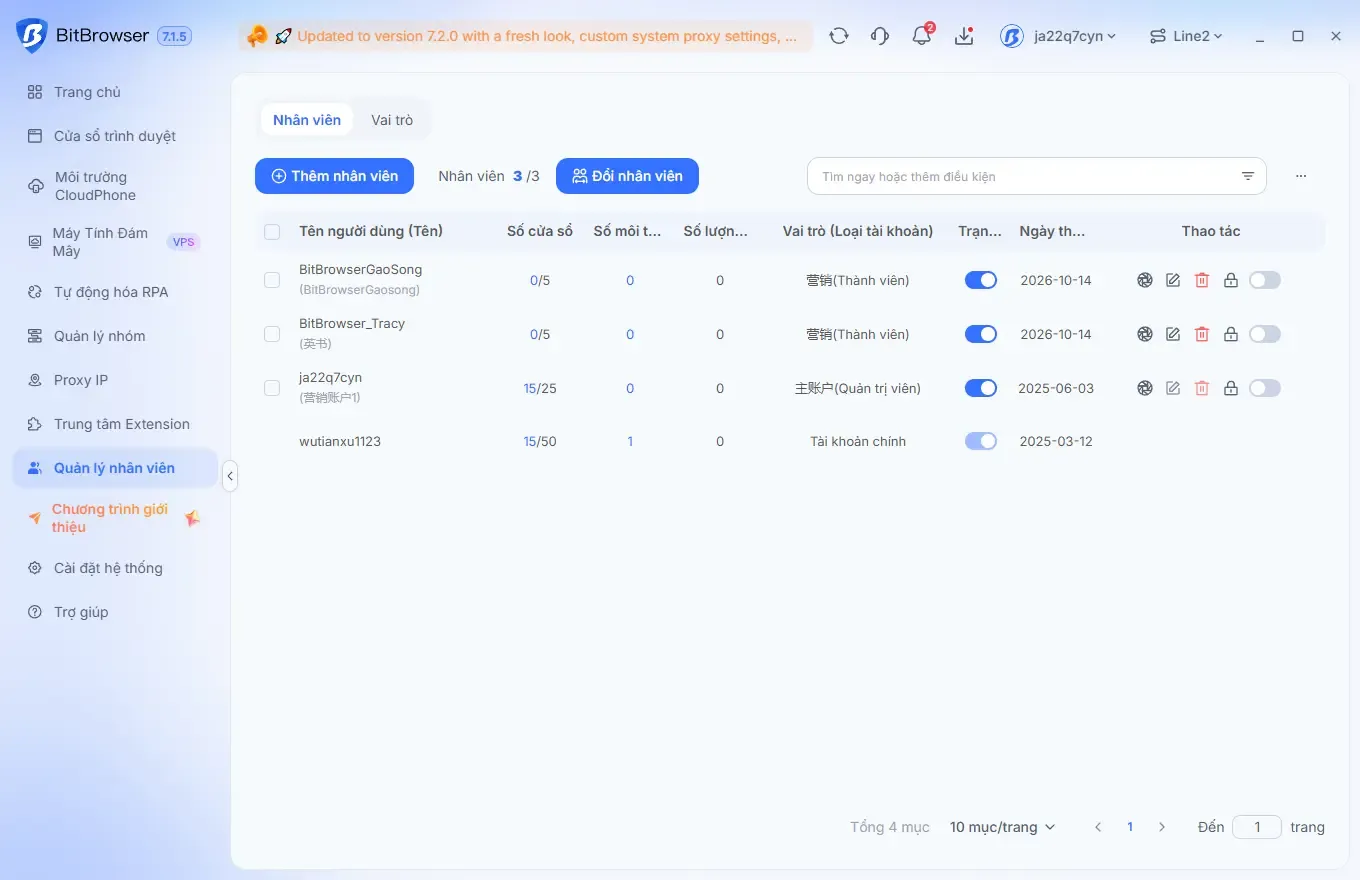Open Trung tâm Extension in sidebar
The height and width of the screenshot is (880, 1360).
[x=115, y=424]
